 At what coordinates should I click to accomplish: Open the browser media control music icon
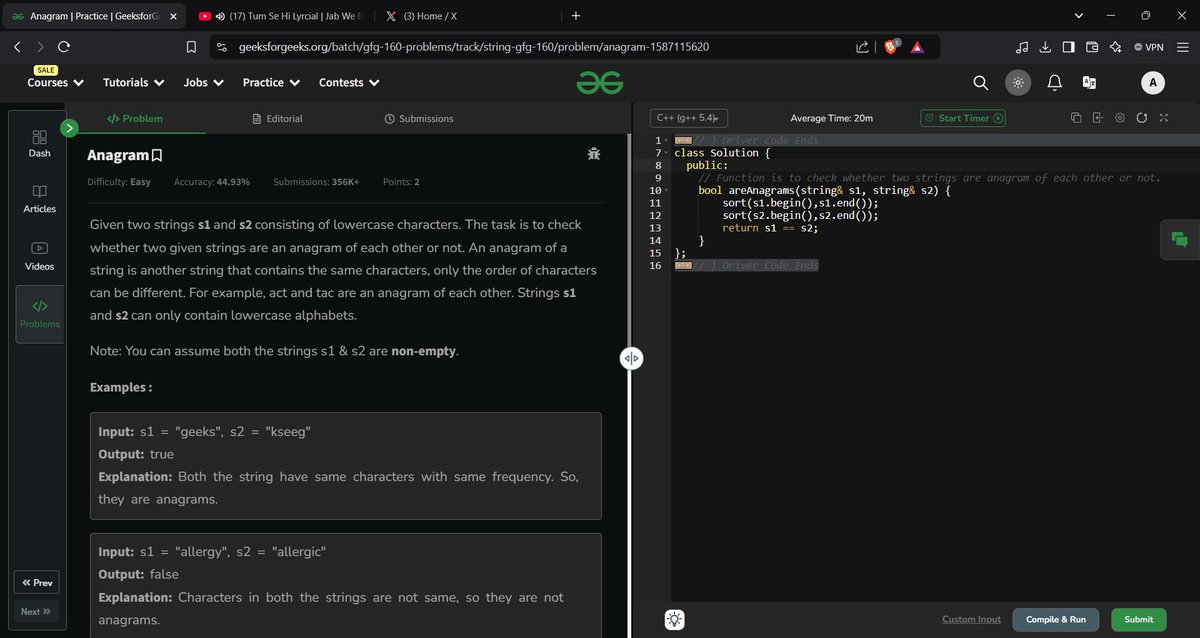coord(1021,47)
